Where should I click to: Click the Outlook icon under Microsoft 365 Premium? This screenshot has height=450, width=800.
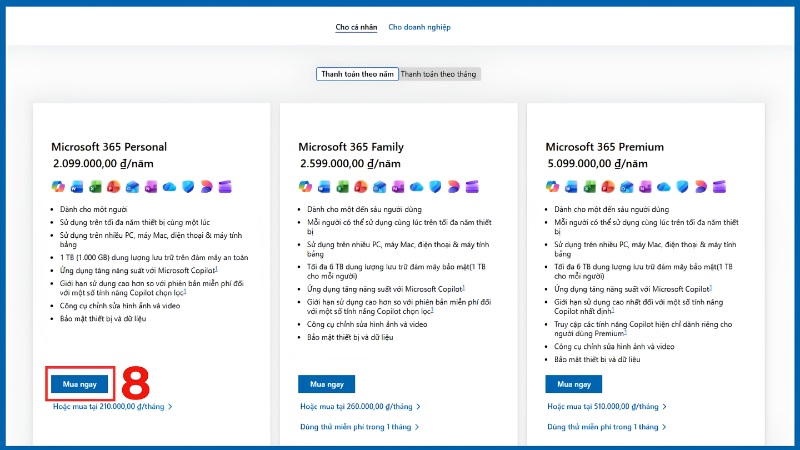point(627,187)
